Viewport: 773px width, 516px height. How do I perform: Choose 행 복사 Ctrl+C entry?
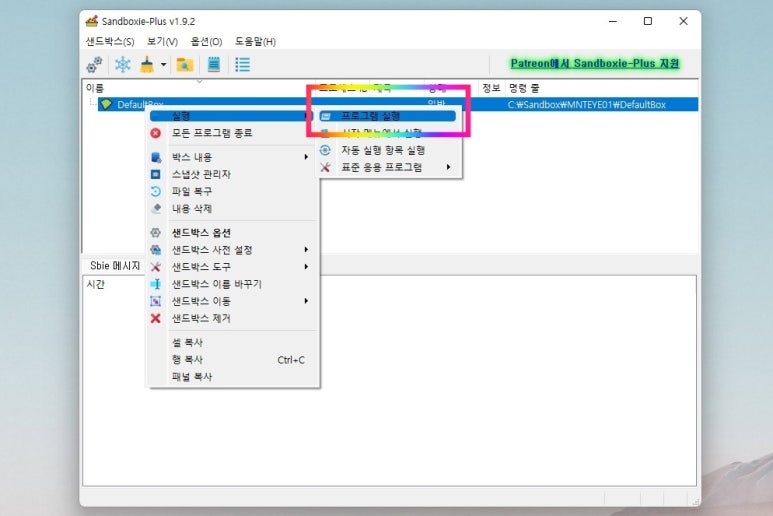tap(231, 360)
